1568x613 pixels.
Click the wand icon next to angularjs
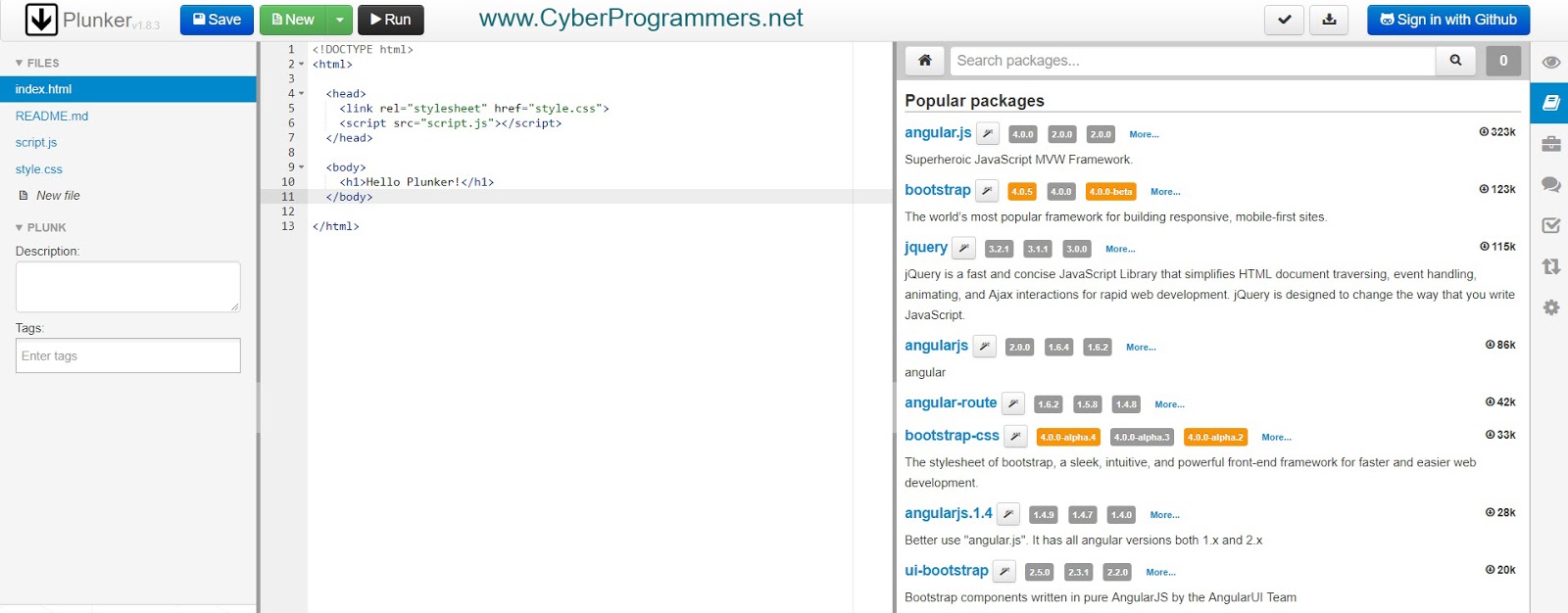pos(985,346)
